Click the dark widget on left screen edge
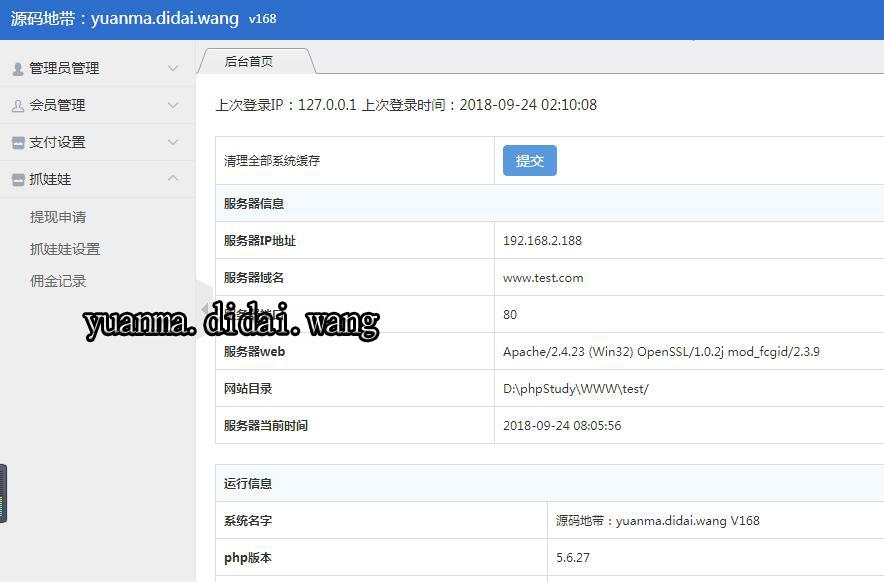Image resolution: width=884 pixels, height=582 pixels. [3, 493]
